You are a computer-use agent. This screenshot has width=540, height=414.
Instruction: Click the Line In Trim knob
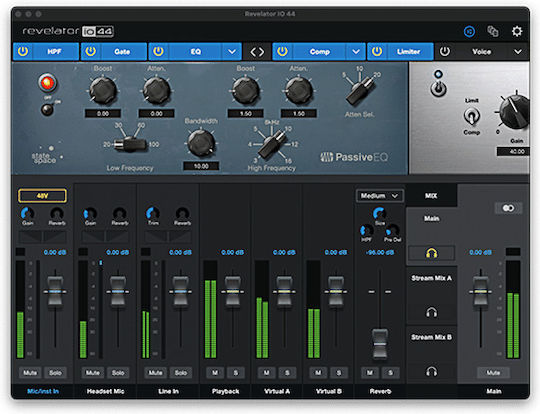[153, 214]
